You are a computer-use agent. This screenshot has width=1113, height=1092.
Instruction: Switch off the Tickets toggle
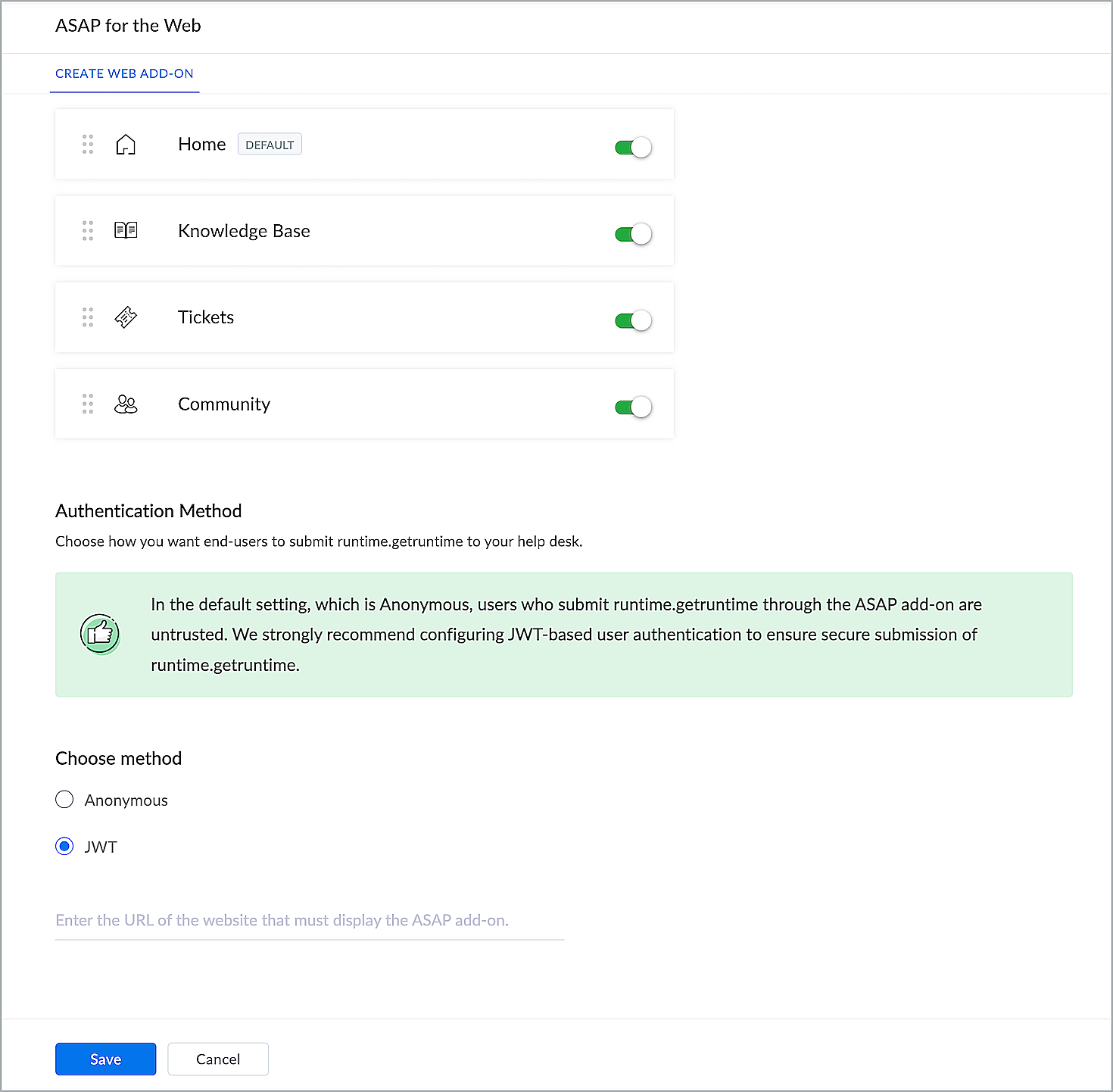click(633, 320)
